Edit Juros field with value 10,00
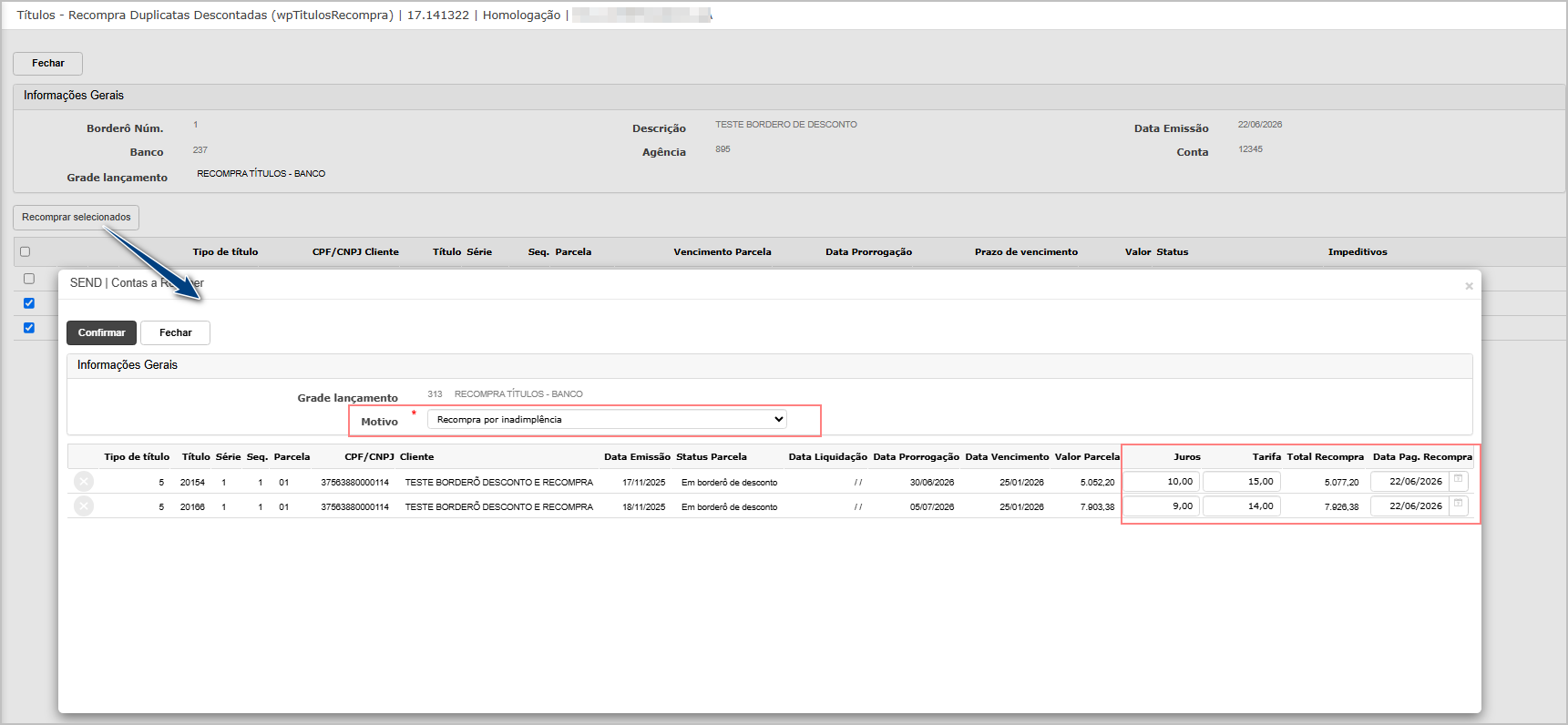This screenshot has height=725, width=1568. (x=1161, y=482)
